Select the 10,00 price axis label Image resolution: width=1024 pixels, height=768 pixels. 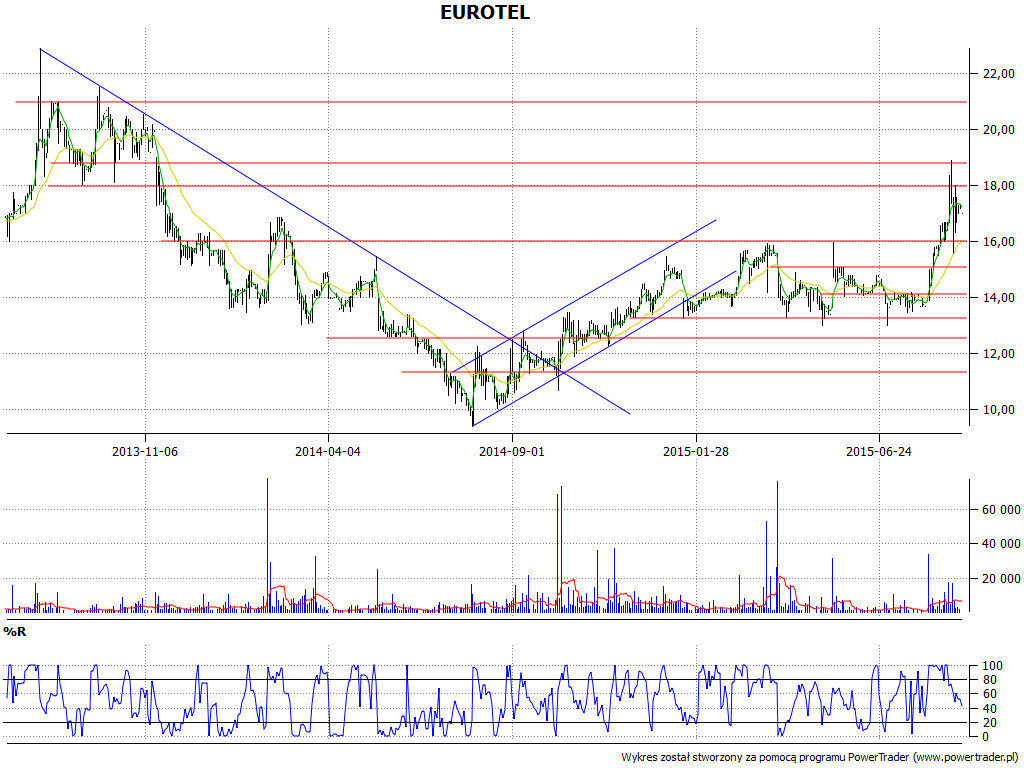(x=999, y=410)
